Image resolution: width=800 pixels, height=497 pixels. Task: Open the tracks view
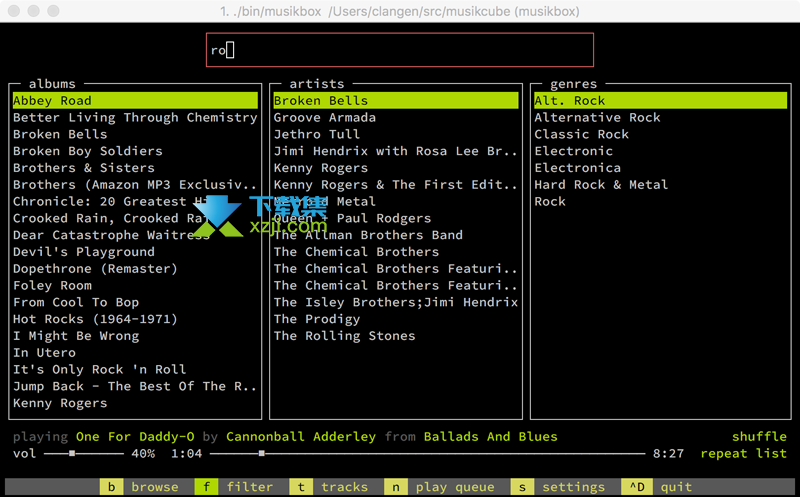pos(344,487)
